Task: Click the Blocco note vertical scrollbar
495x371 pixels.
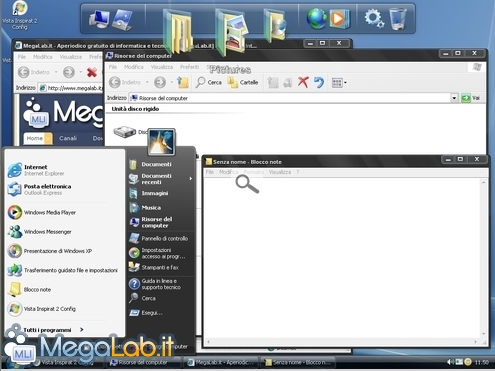Action: coord(483,258)
